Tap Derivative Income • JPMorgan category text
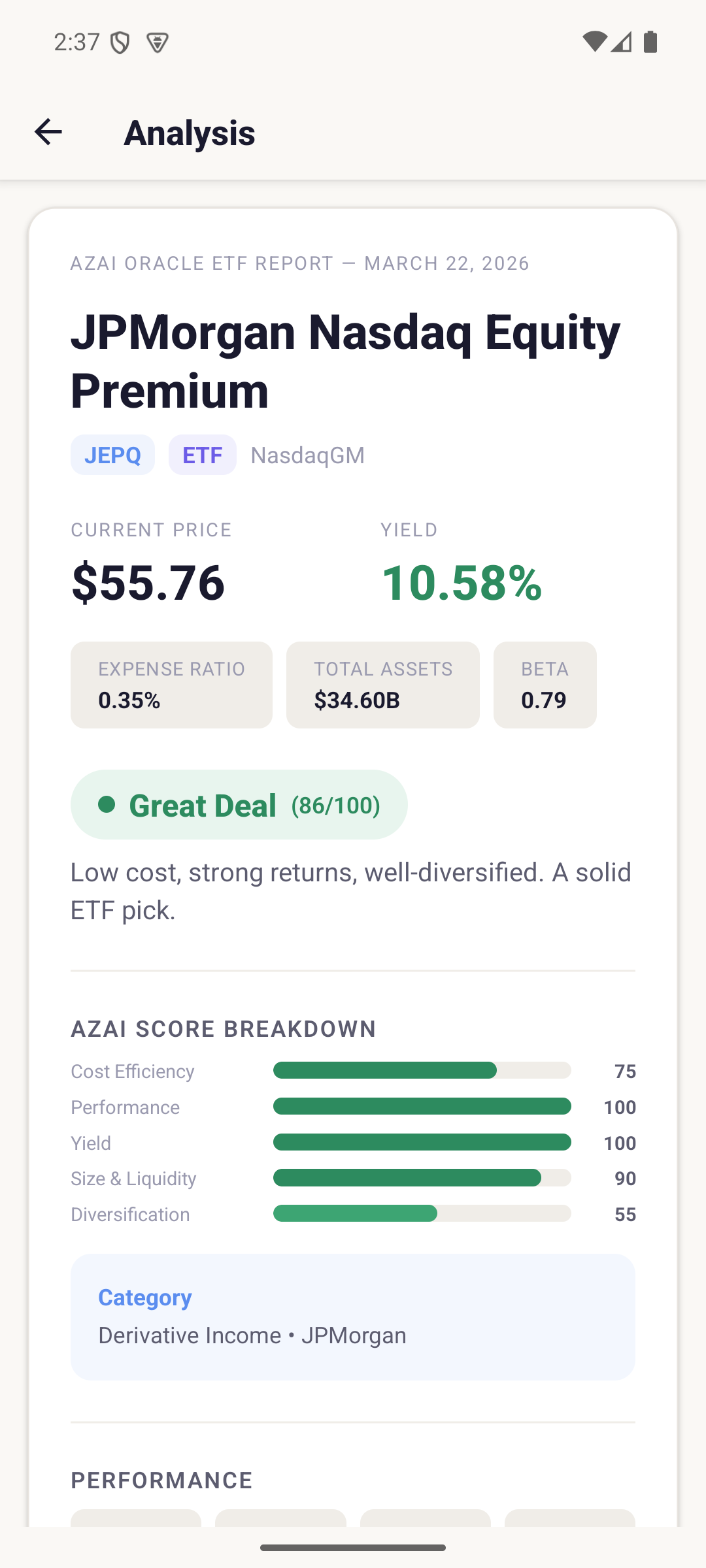Viewport: 706px width, 1568px height. click(252, 1335)
